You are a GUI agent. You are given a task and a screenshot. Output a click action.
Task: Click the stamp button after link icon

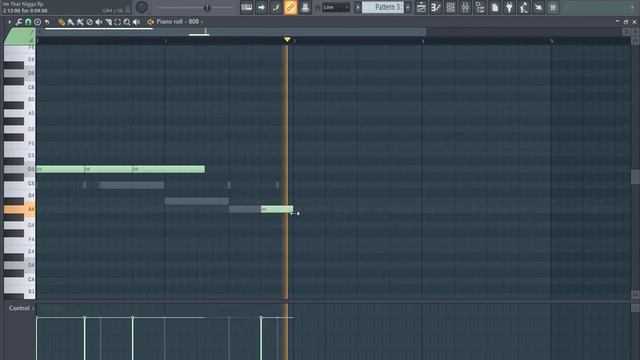305,7
